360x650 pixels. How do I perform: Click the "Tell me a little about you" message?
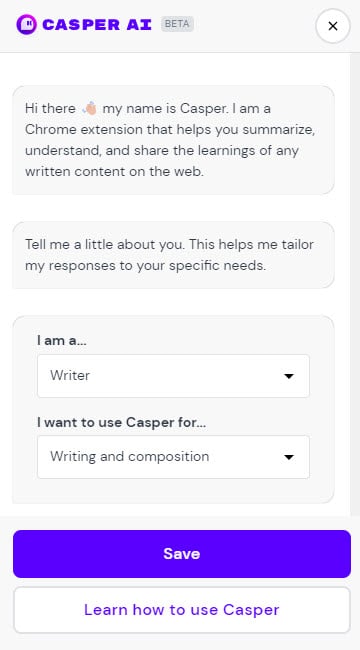point(173,255)
